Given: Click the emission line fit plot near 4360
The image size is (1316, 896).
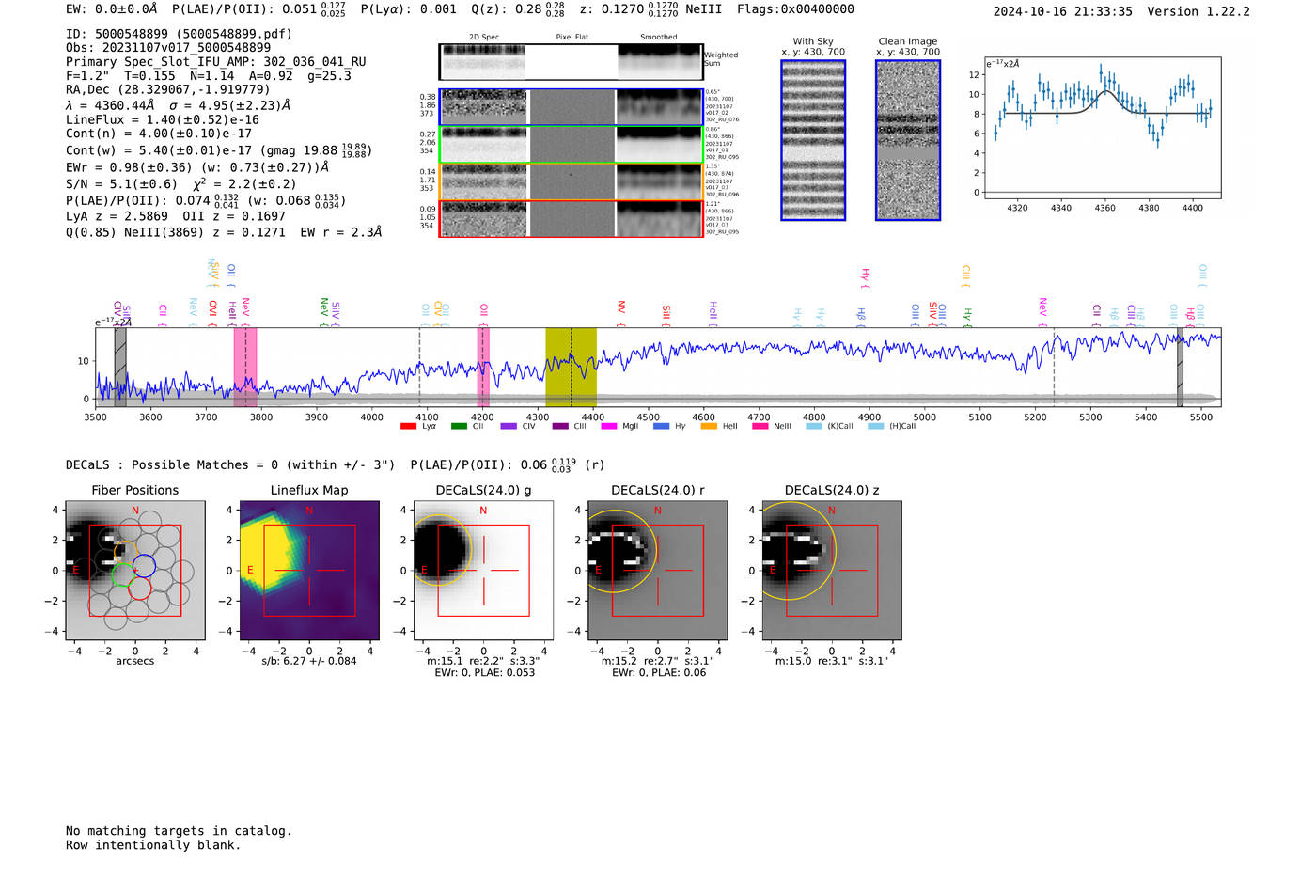Looking at the screenshot, I should pos(1103,128).
